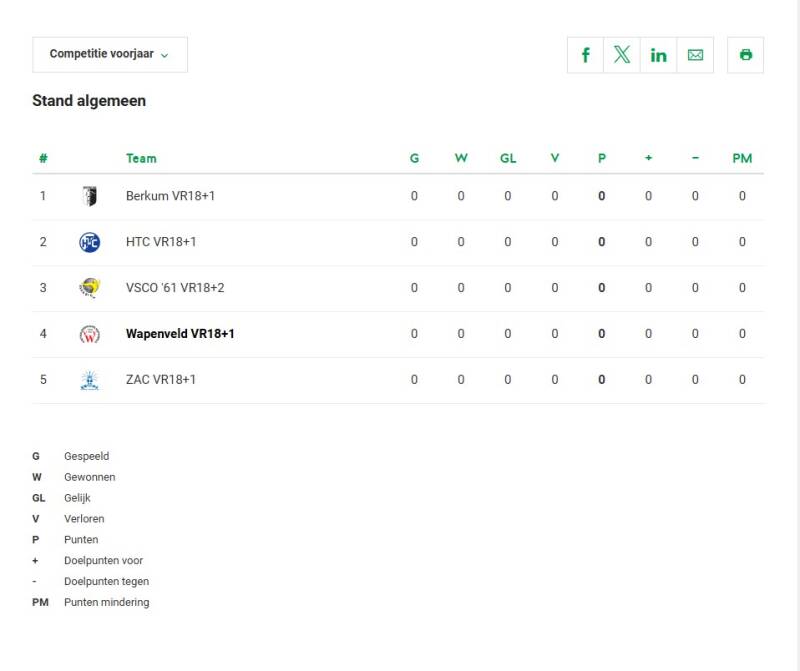
Task: Open the HTC VR18+1 team link
Action: (x=161, y=242)
